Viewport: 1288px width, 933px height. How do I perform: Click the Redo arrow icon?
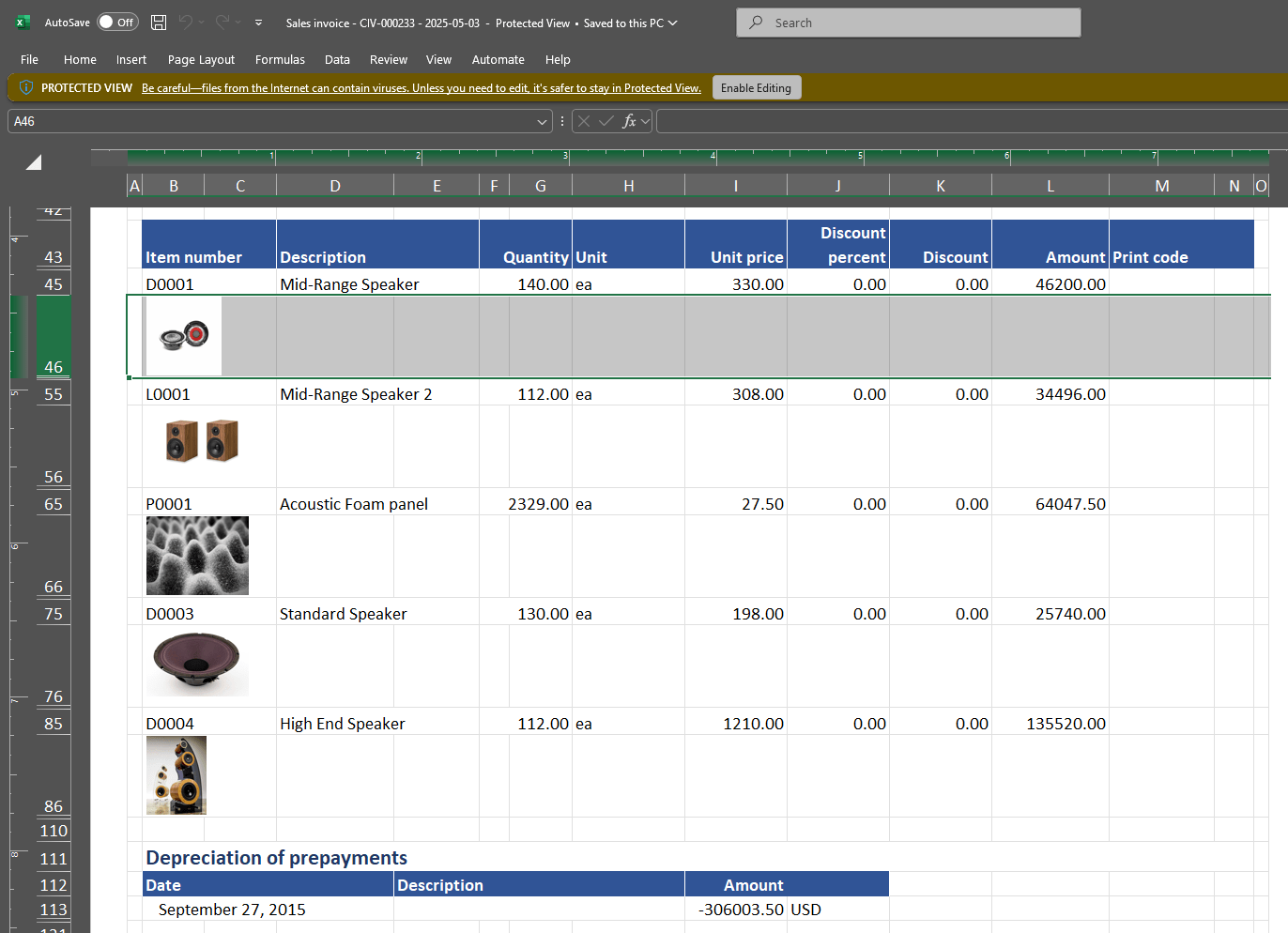point(222,23)
